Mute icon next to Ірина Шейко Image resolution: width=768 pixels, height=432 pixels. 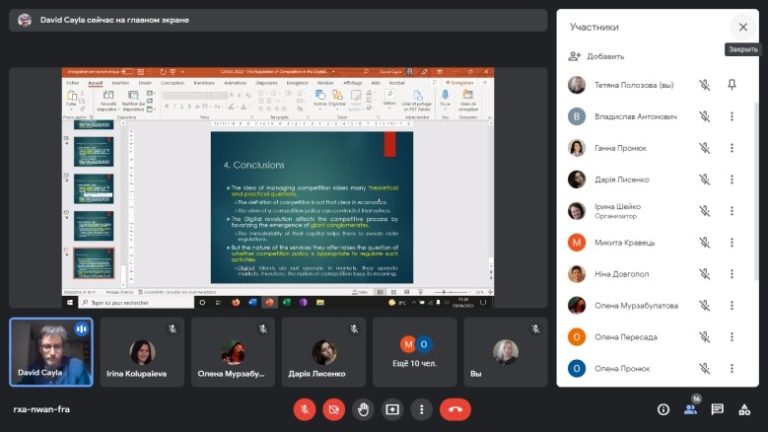(704, 211)
